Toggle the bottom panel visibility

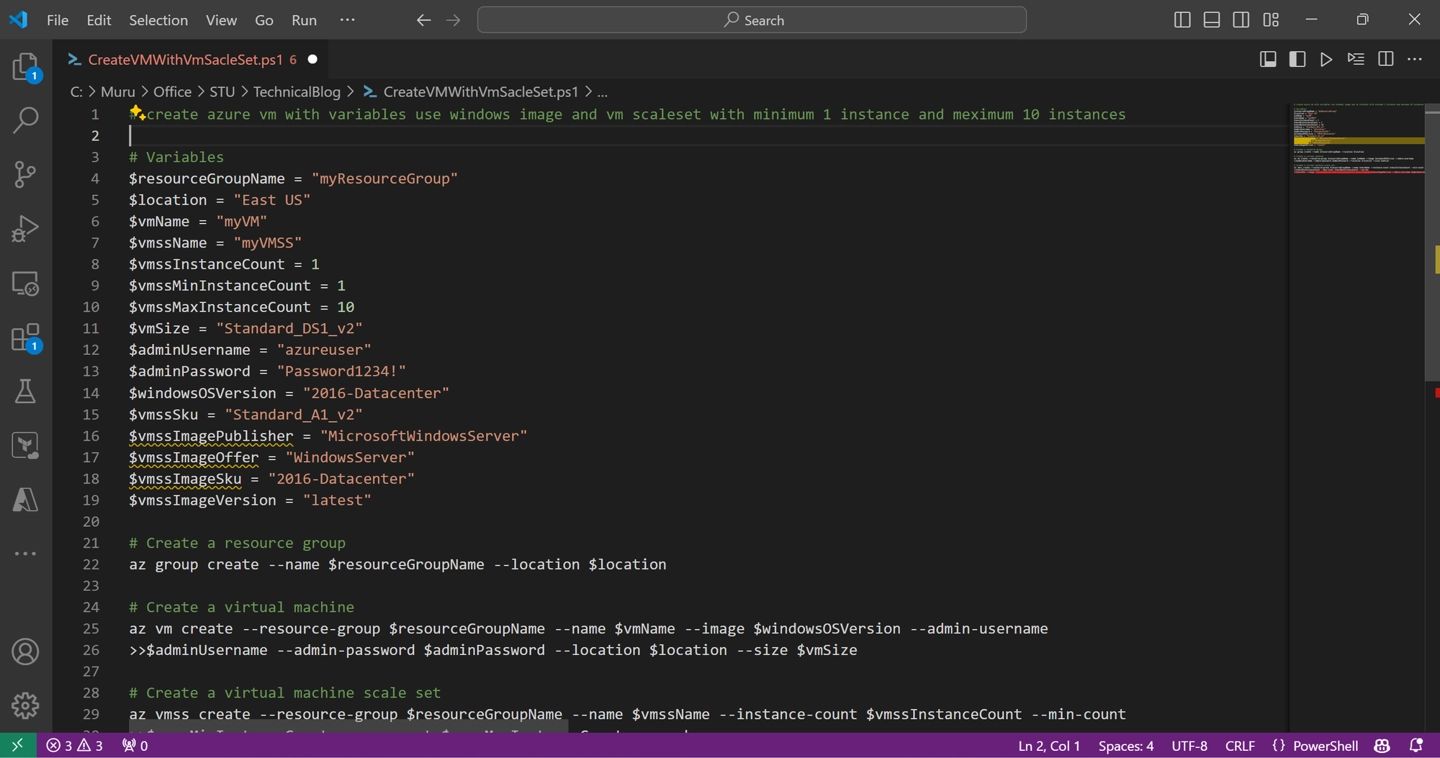click(1211, 20)
